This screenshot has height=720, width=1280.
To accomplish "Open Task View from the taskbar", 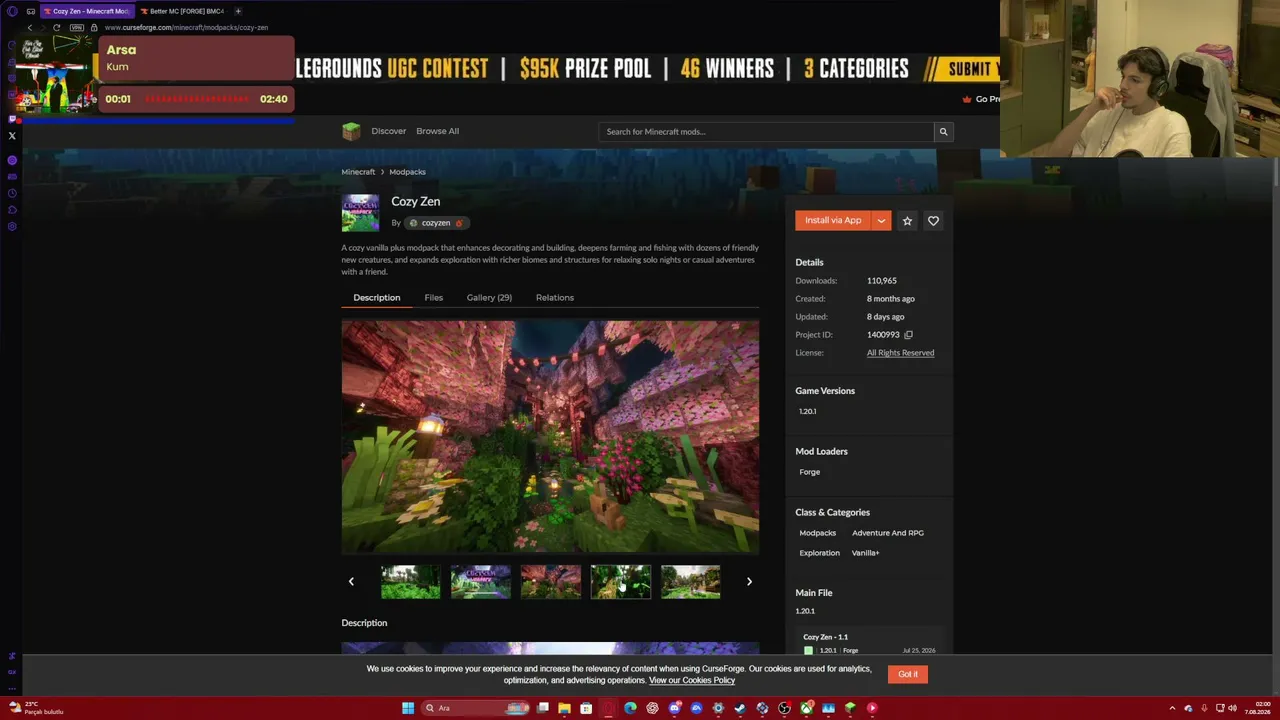I will [x=542, y=708].
